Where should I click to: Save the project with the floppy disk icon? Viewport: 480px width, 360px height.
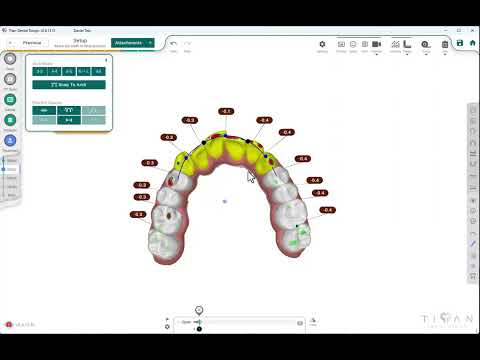point(460,43)
